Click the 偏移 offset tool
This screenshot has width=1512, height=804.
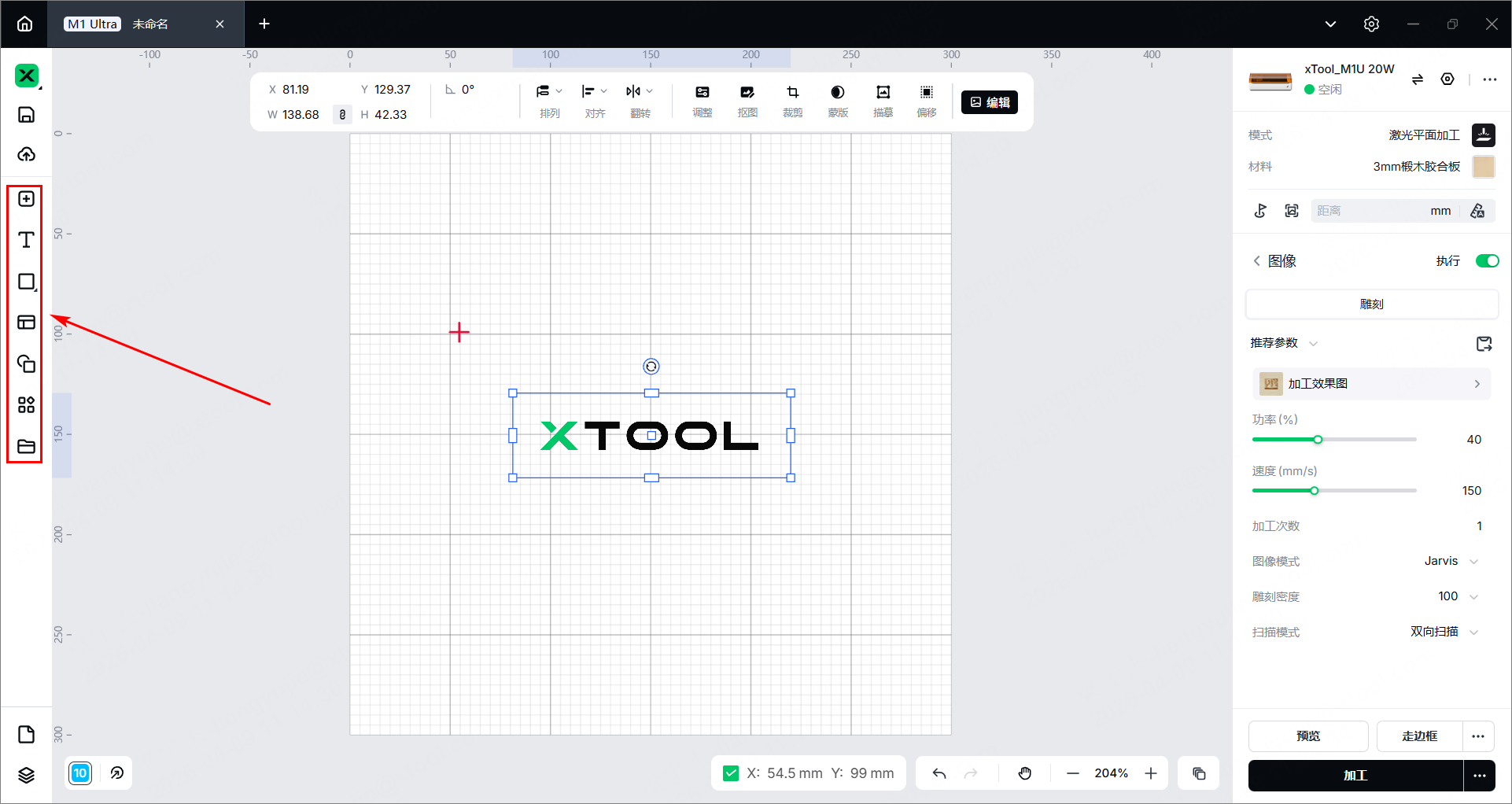pos(927,101)
